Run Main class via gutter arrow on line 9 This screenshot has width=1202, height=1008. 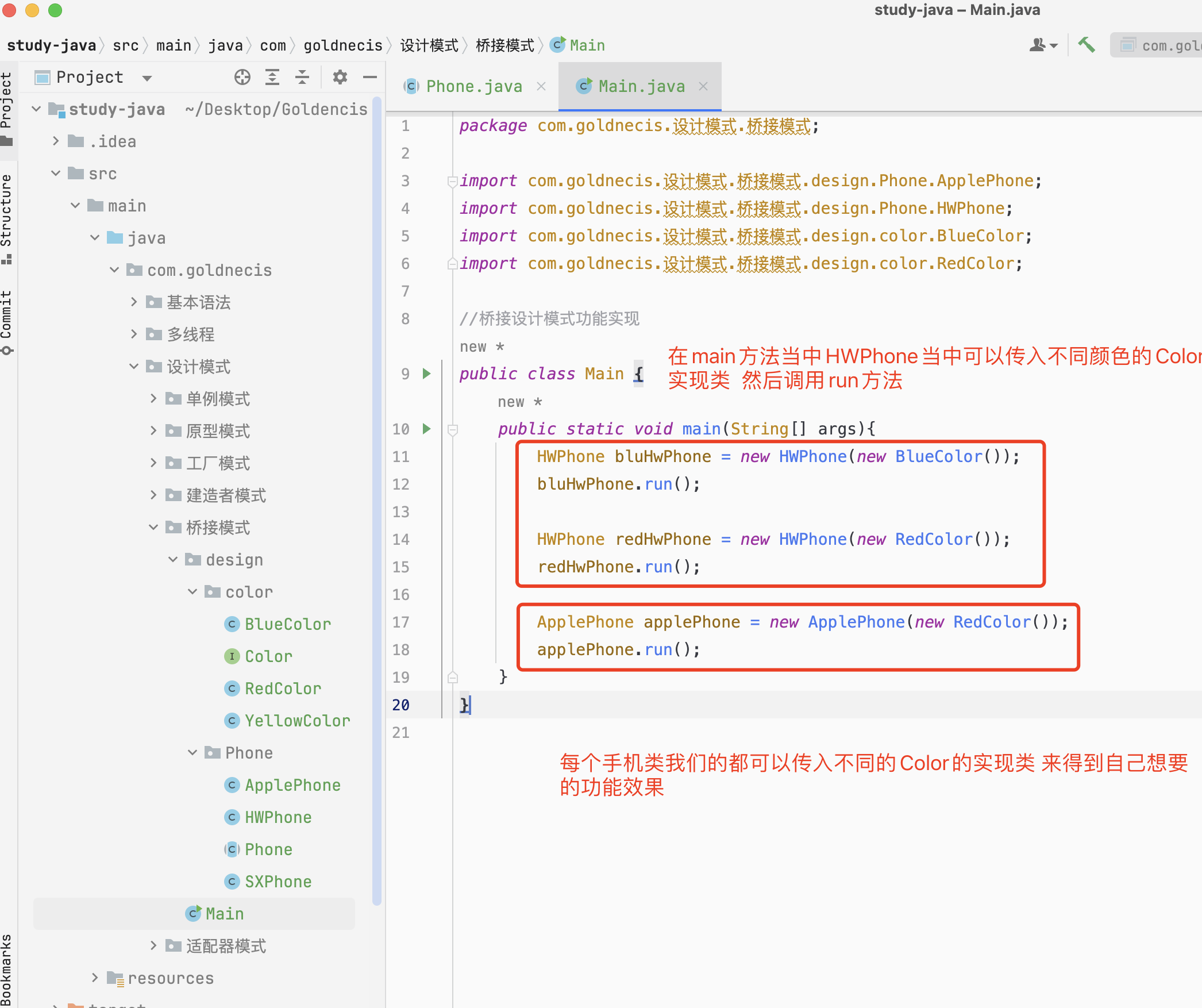coord(426,374)
